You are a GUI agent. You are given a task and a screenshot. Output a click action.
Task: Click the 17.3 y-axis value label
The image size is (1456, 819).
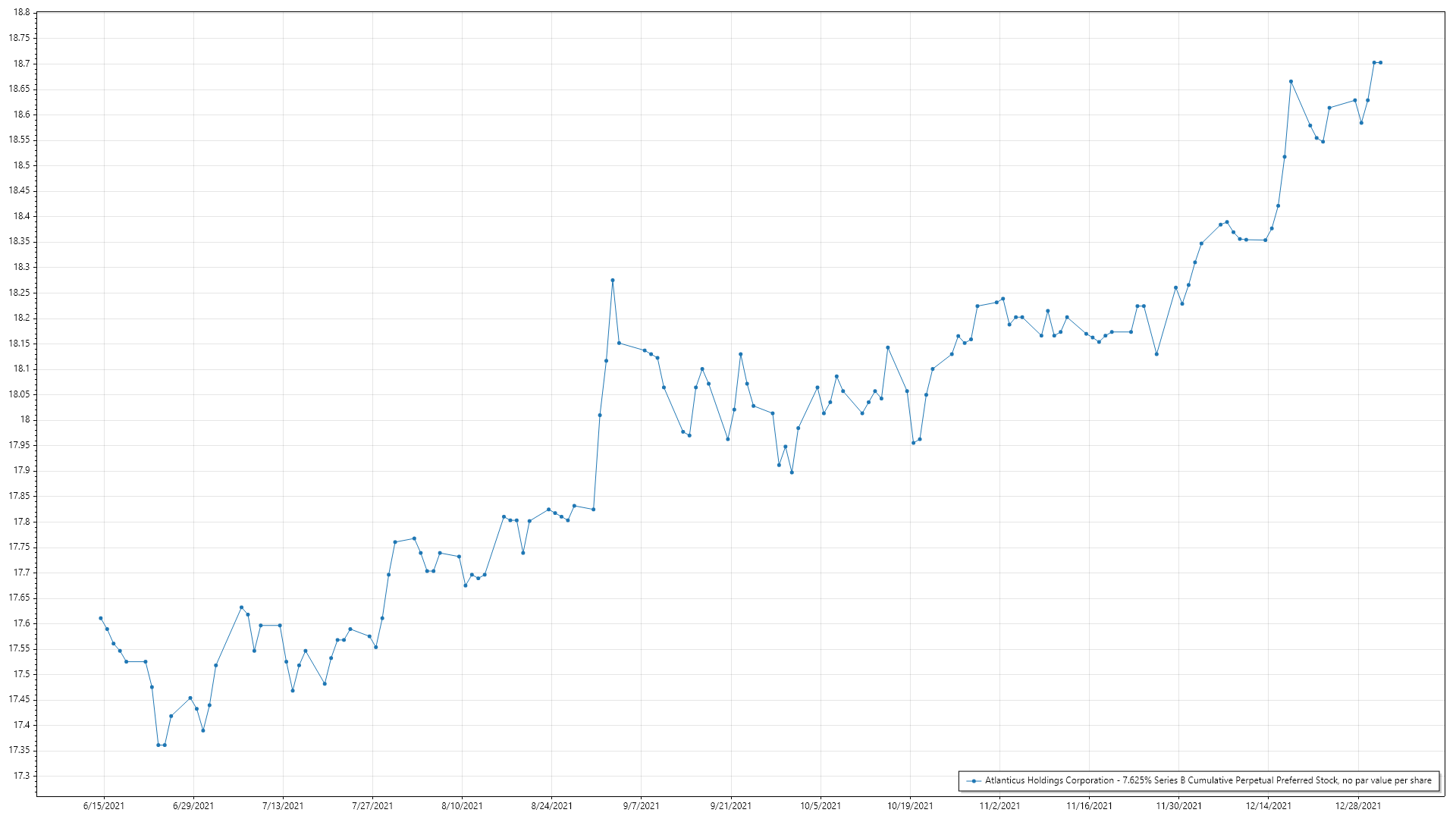pyautogui.click(x=22, y=776)
